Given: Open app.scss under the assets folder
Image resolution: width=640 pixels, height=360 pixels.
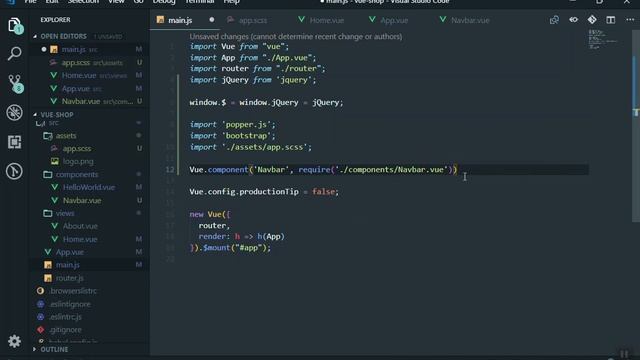Looking at the screenshot, I should click(77, 149).
